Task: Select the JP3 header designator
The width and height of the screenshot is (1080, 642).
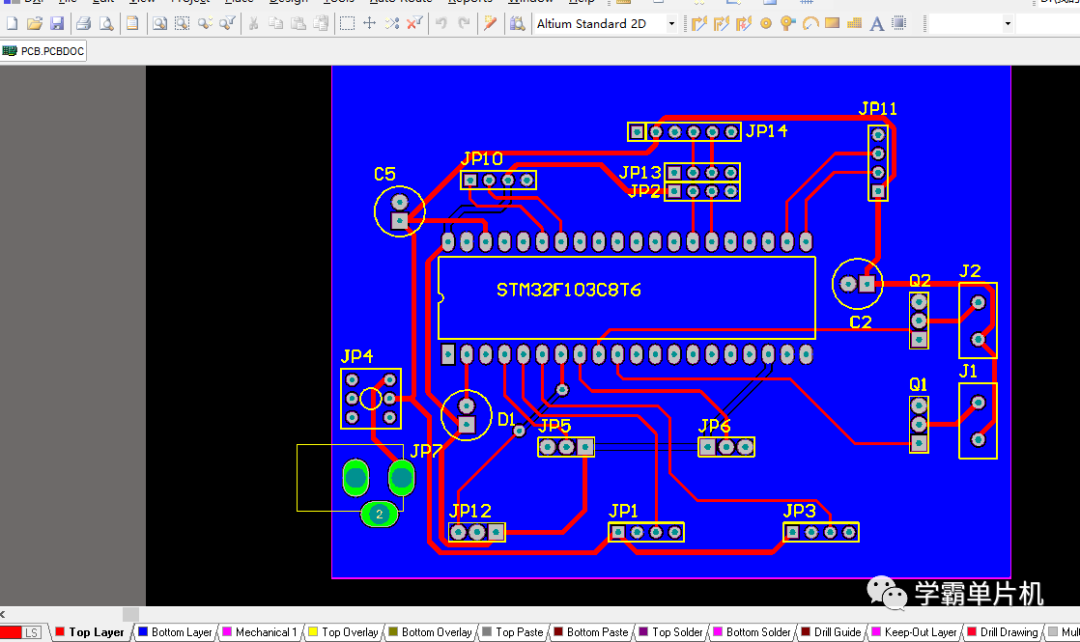Action: [799, 511]
